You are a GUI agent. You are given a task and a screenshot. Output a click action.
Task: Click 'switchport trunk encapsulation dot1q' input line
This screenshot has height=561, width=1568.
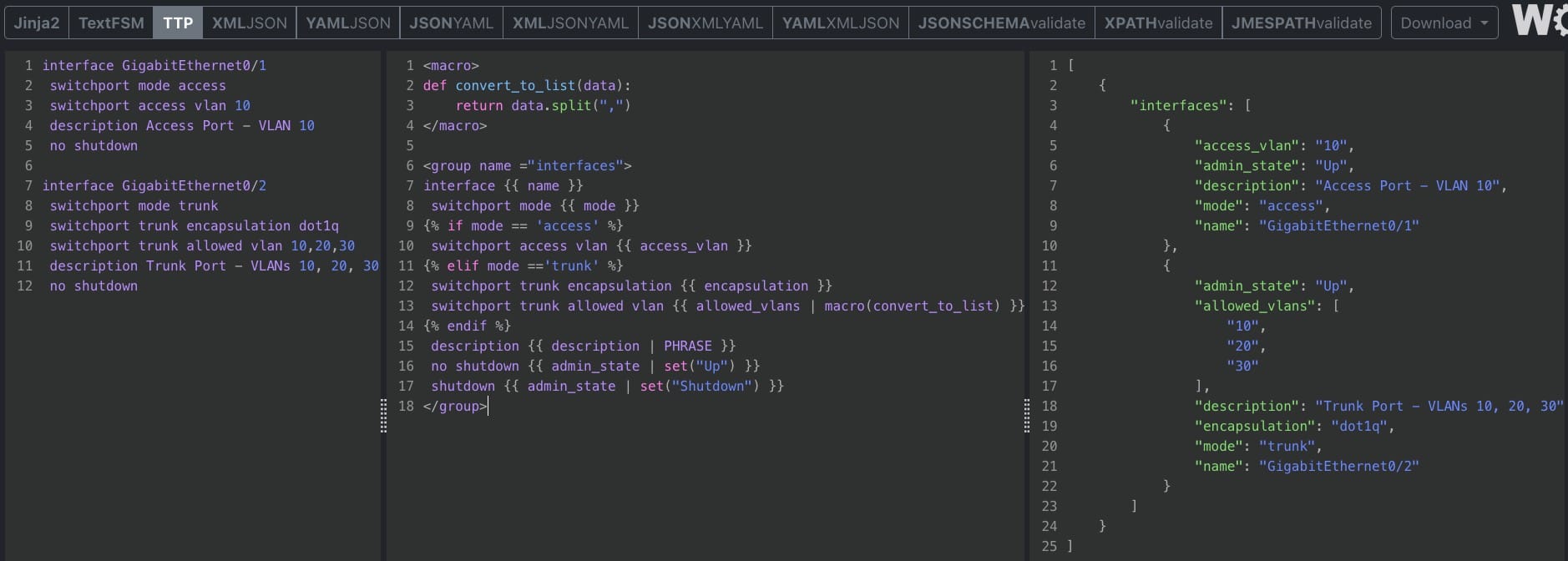195,225
